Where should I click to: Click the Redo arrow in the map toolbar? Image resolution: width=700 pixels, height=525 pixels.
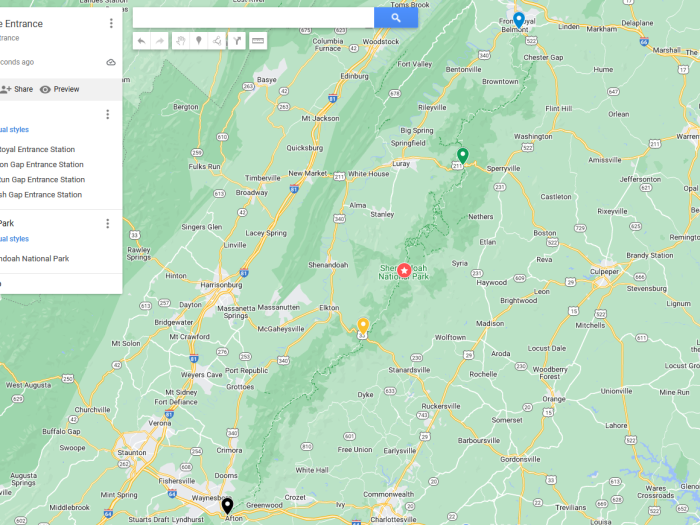click(x=159, y=41)
